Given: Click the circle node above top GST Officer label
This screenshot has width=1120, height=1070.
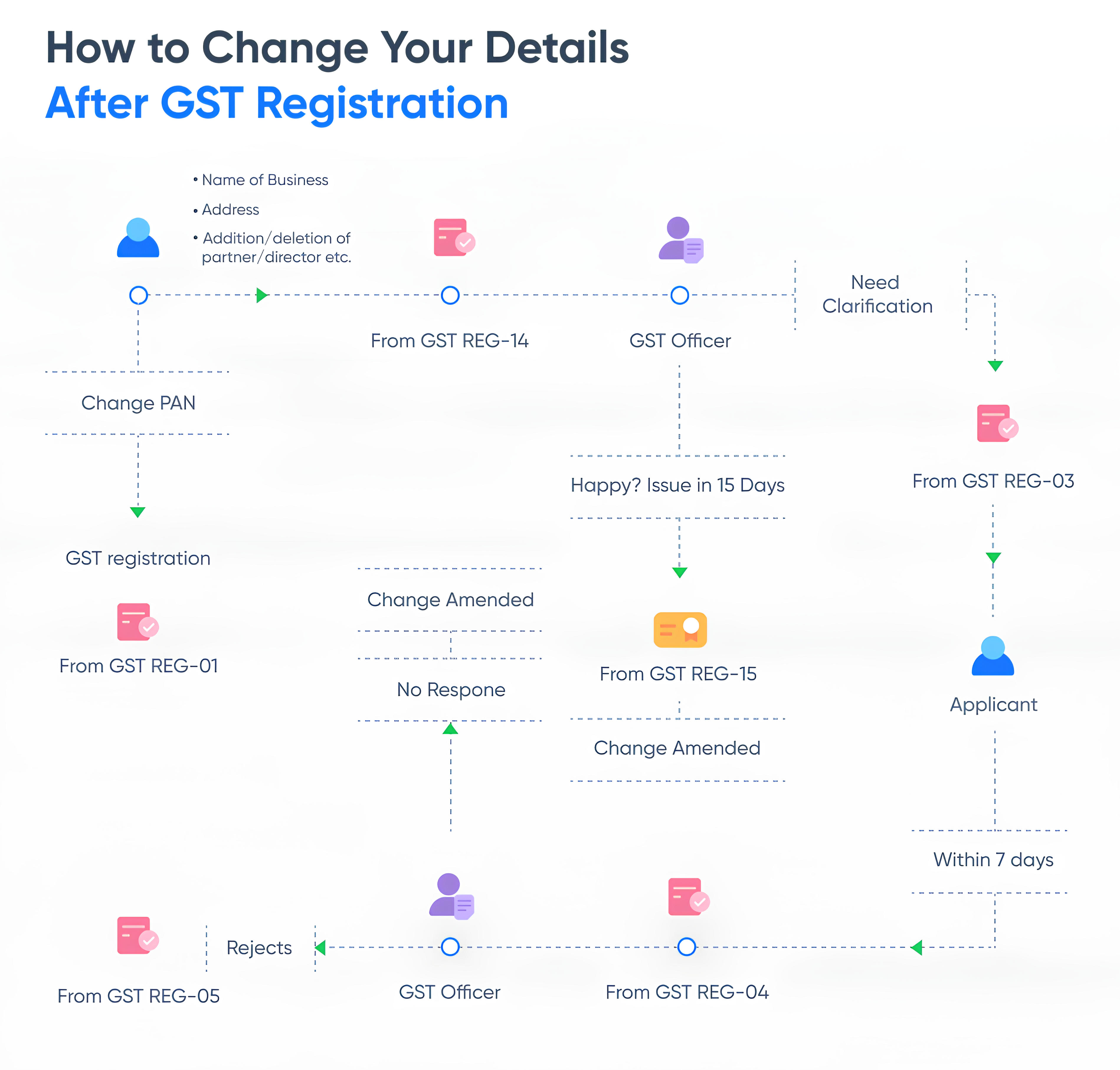Looking at the screenshot, I should click(679, 296).
